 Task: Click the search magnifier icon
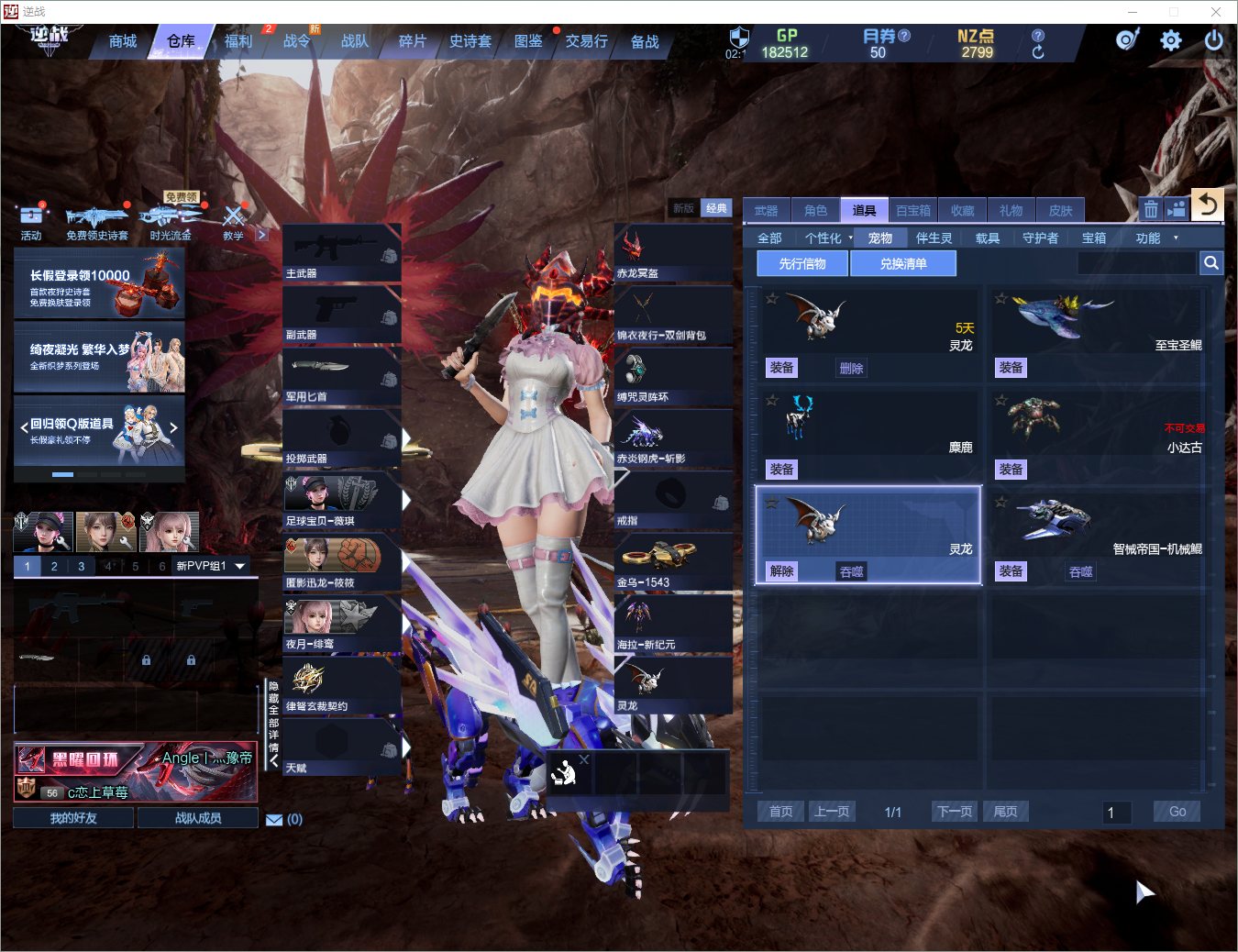[1211, 263]
